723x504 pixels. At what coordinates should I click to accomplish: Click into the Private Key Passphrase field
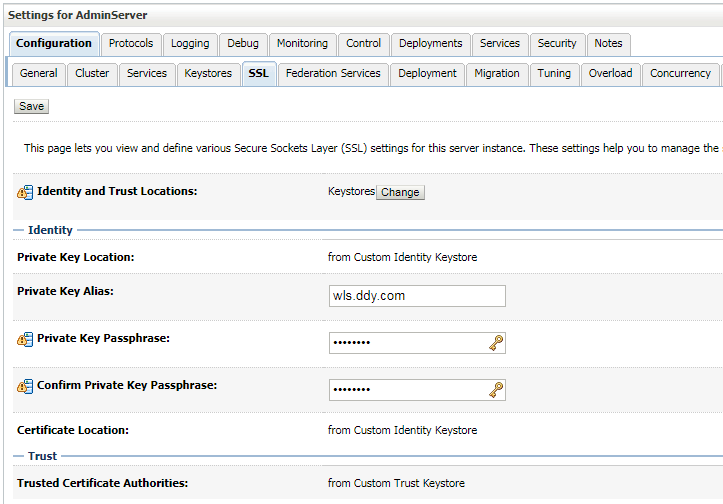pyautogui.click(x=417, y=343)
